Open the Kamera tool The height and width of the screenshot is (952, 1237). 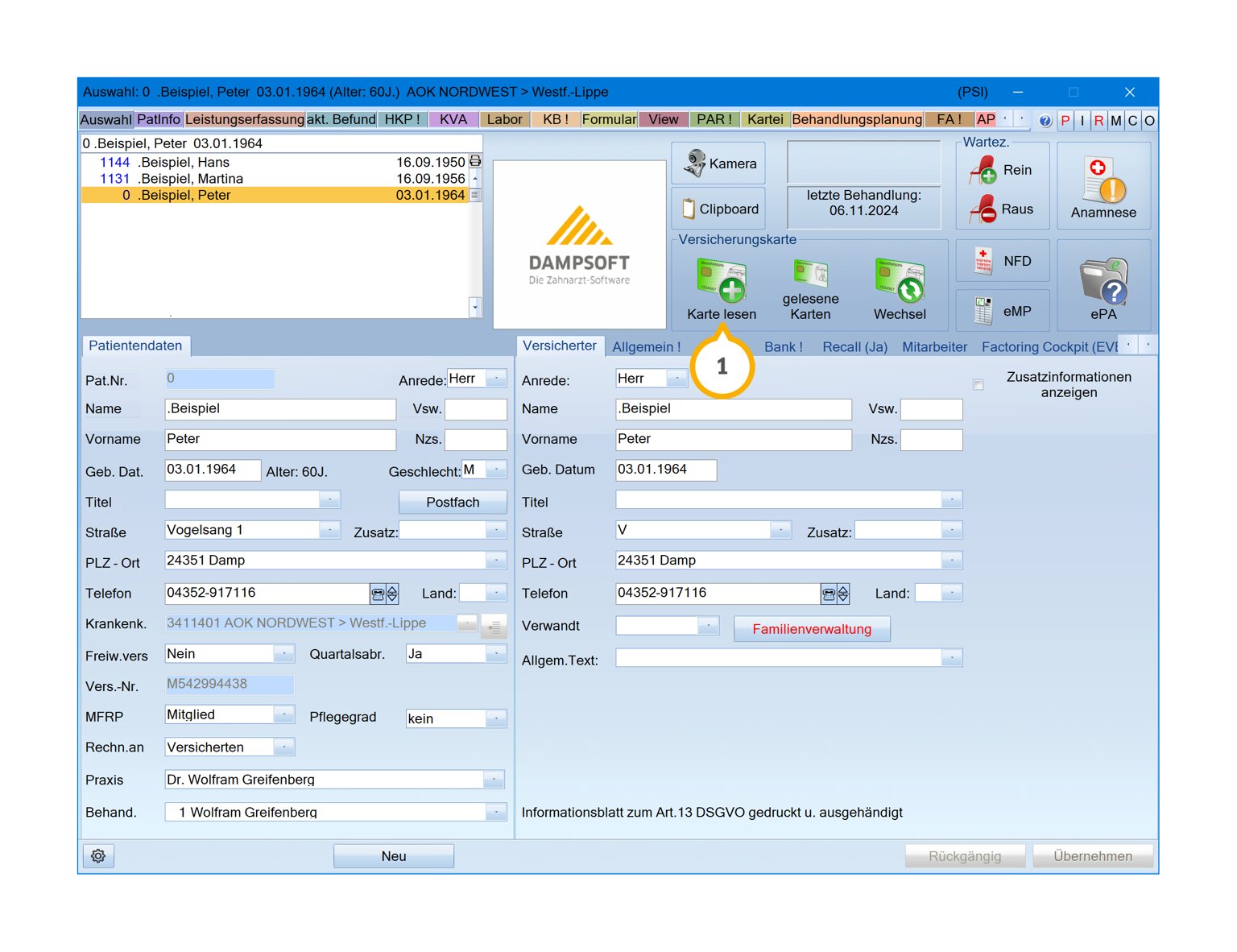pos(719,163)
